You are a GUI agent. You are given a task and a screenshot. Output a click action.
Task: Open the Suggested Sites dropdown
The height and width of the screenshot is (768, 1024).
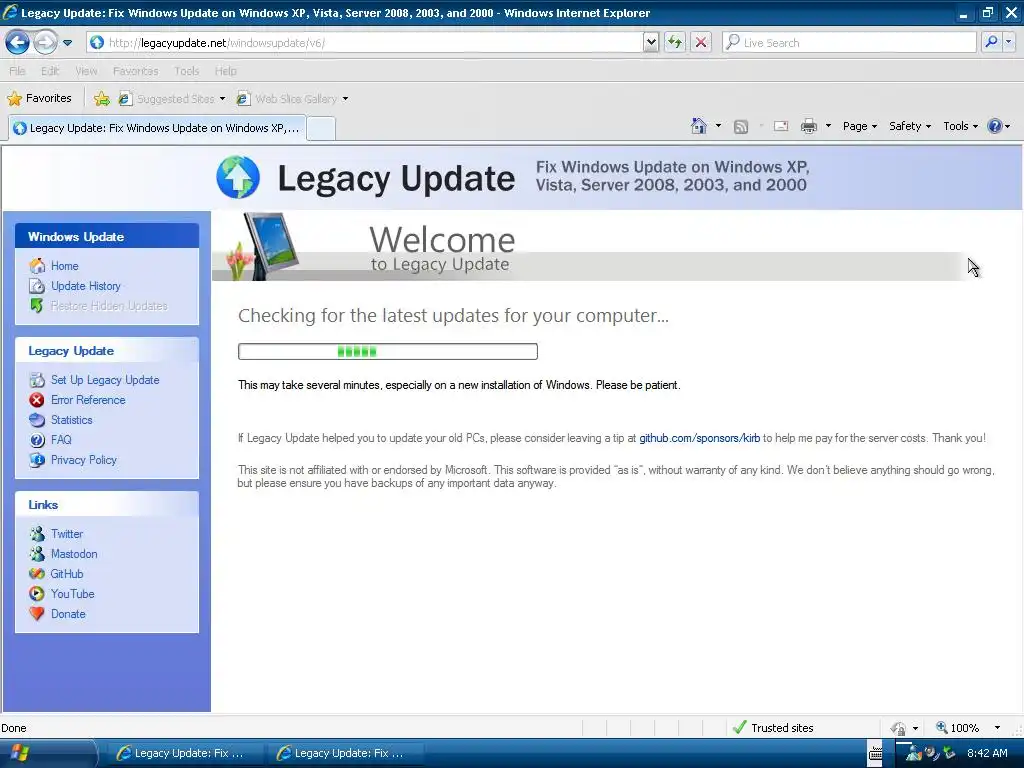click(172, 99)
